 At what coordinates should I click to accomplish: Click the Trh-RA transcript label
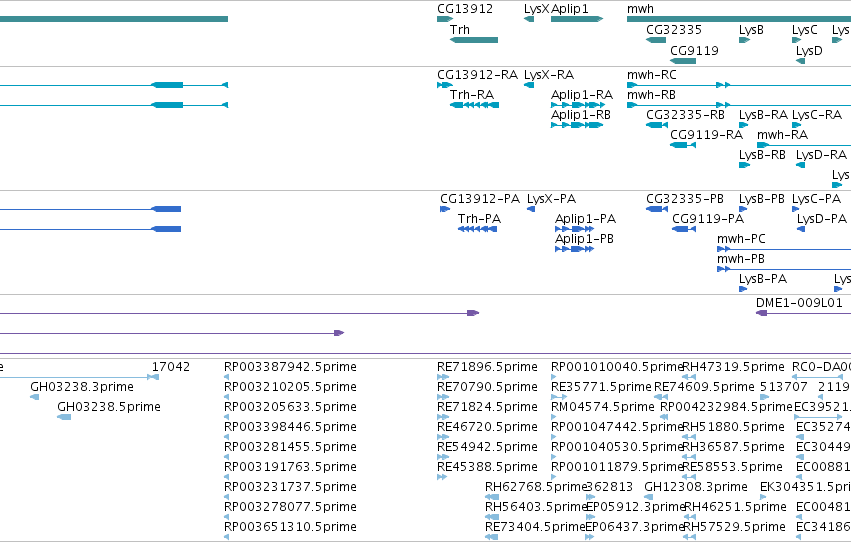472,95
